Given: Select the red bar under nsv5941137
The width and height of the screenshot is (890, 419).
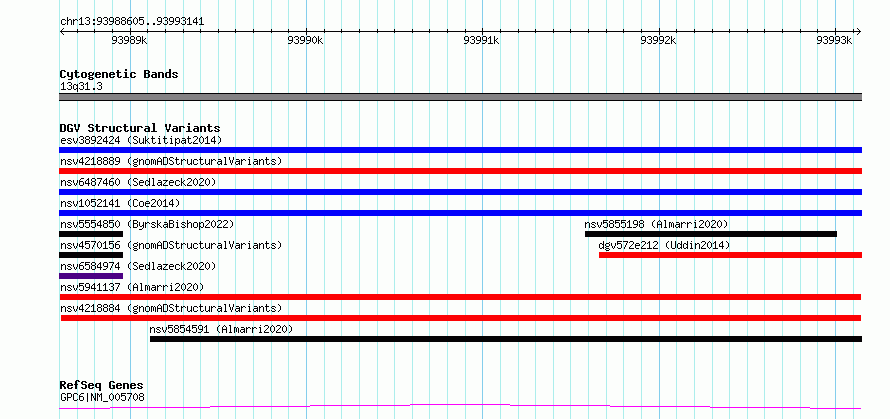Looking at the screenshot, I should coord(460,297).
